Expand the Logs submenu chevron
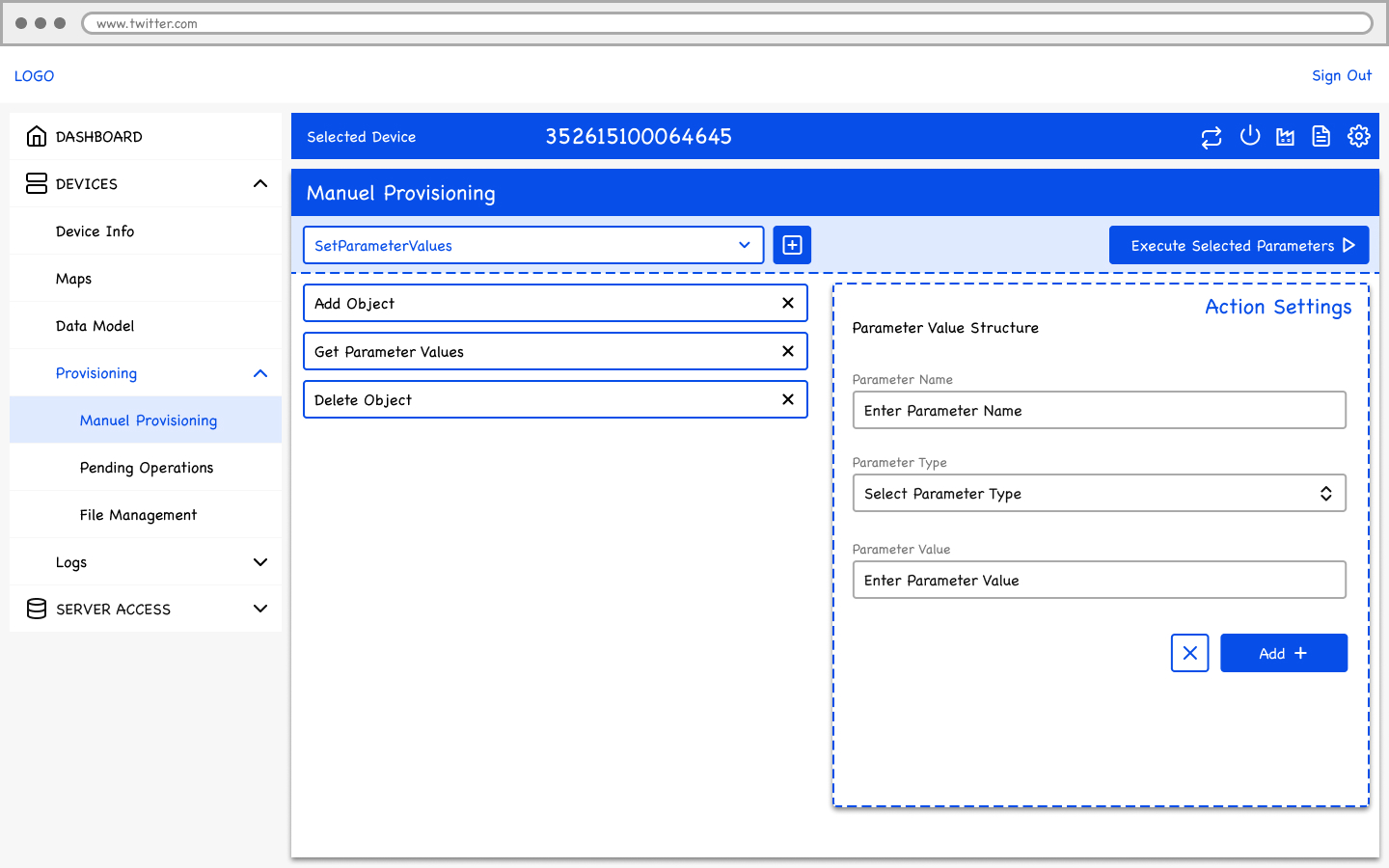The height and width of the screenshot is (868, 1389). point(260,562)
